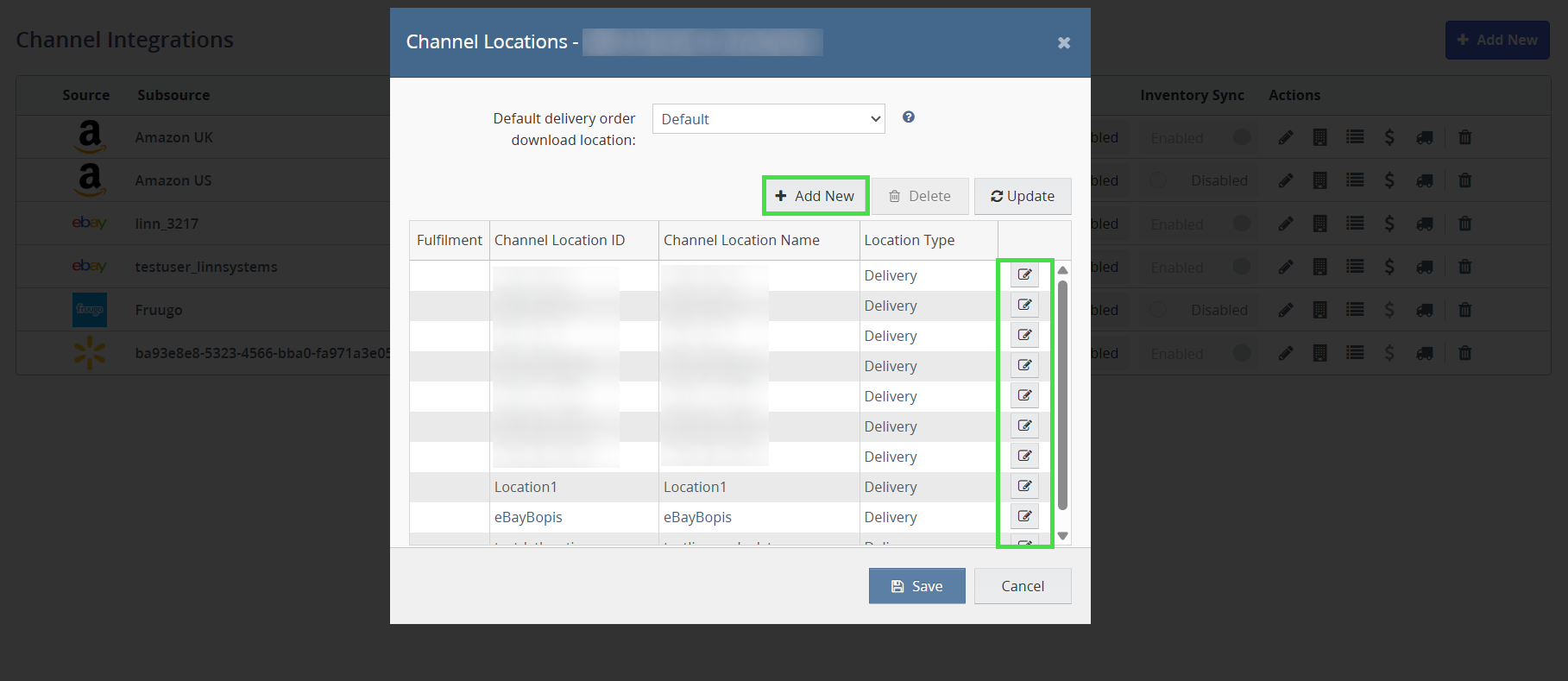Toggle Inventory Sync for Fruugo
1568x681 pixels.
pos(1200,310)
